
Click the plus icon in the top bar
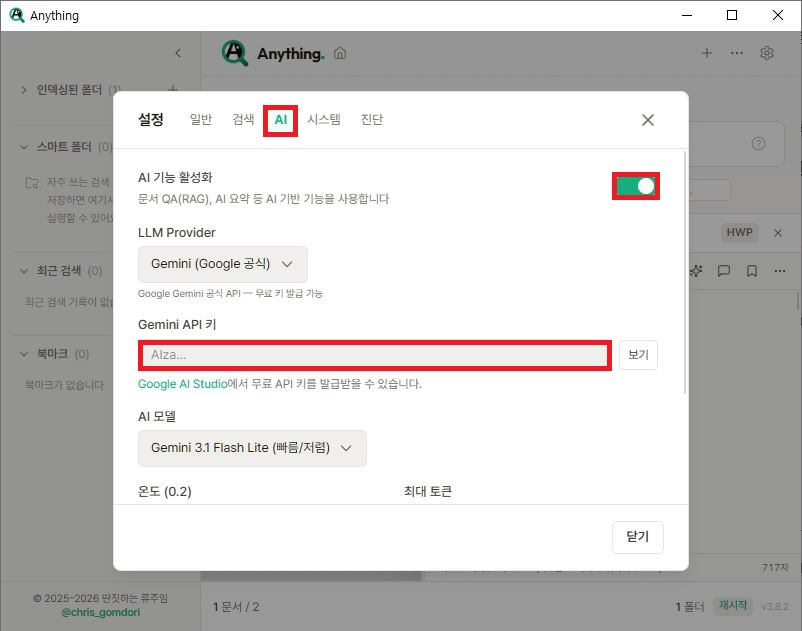[706, 53]
